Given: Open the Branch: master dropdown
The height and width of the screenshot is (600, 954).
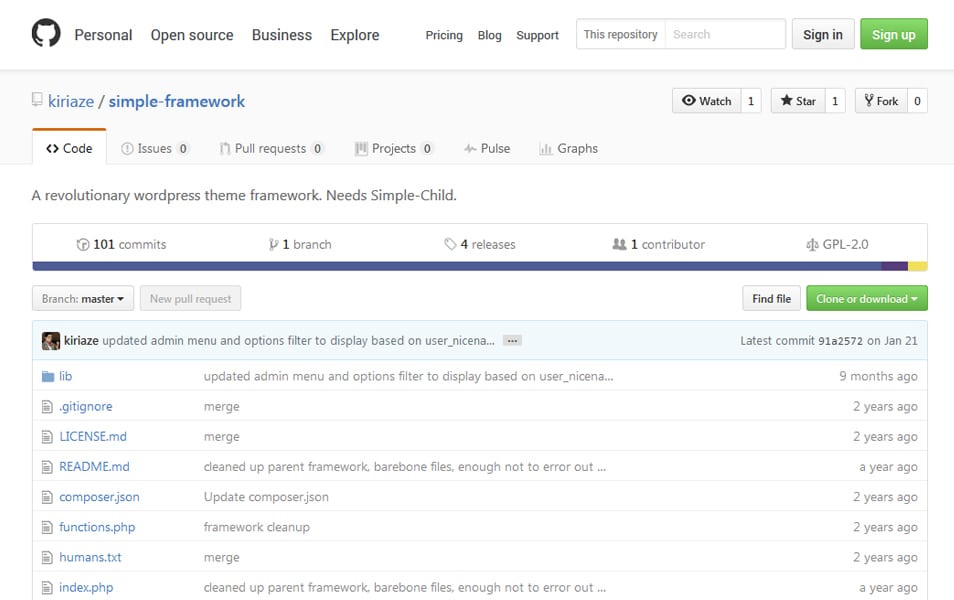Looking at the screenshot, I should [x=82, y=298].
